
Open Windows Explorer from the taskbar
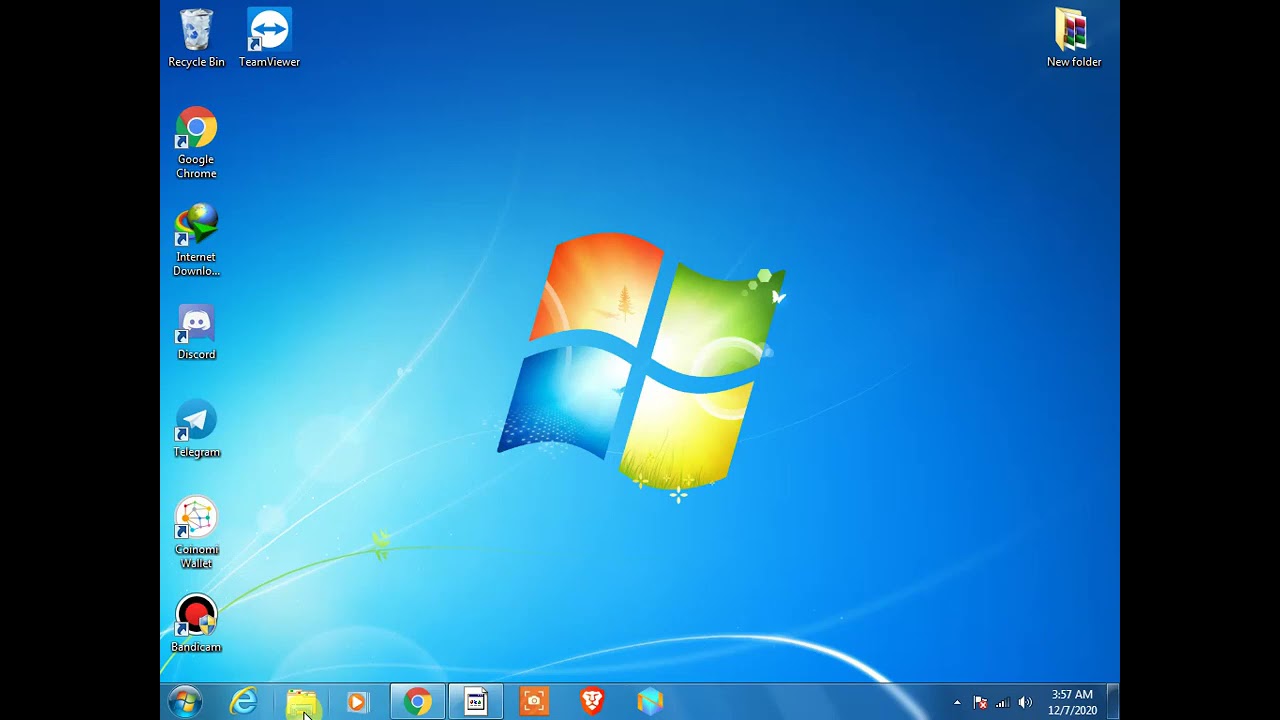click(301, 702)
